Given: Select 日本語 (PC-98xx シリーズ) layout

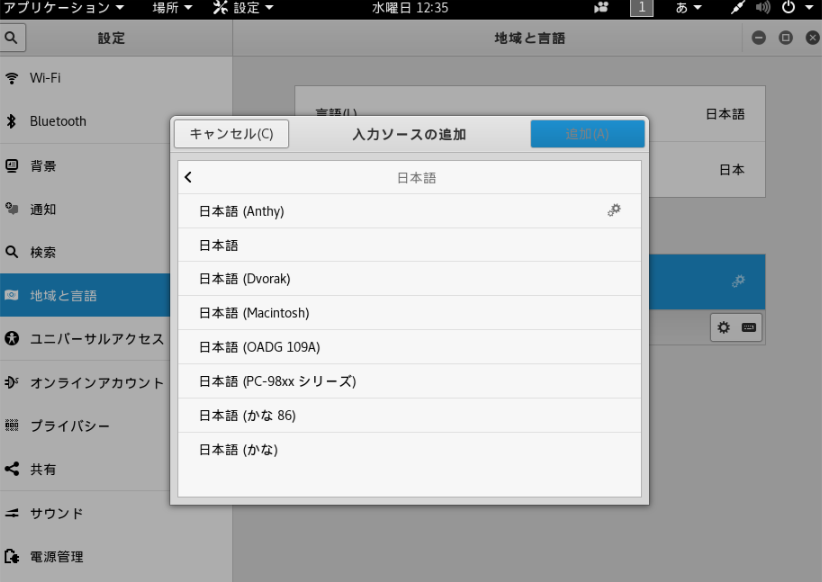Looking at the screenshot, I should (x=409, y=381).
